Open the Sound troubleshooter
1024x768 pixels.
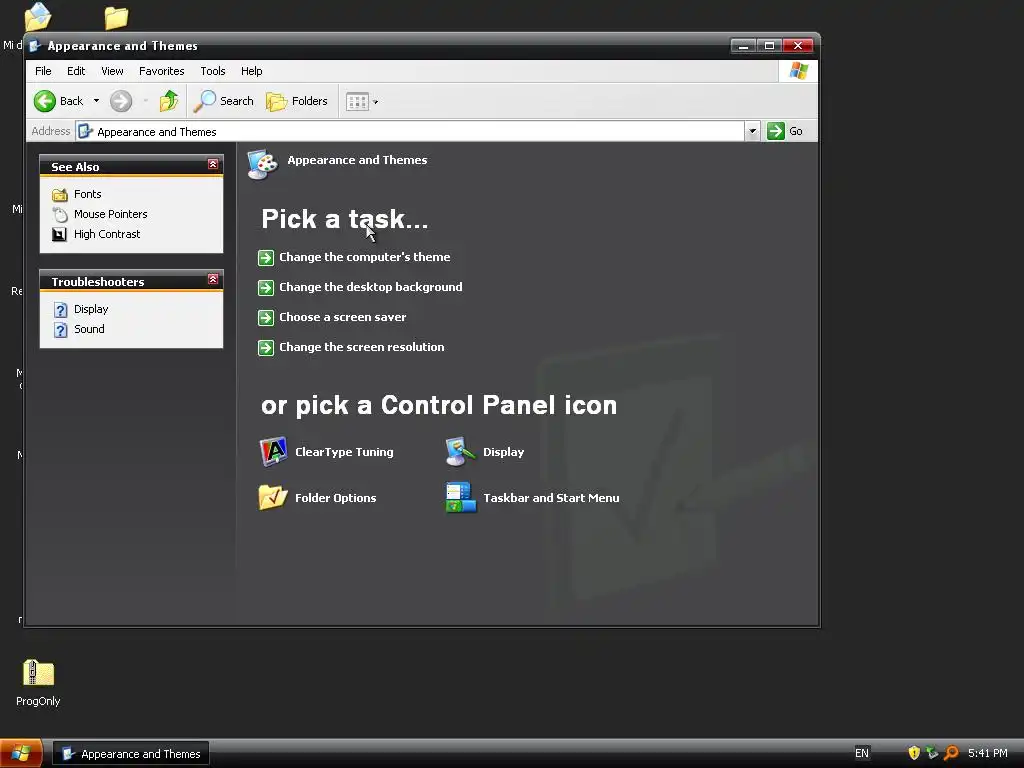tap(89, 329)
